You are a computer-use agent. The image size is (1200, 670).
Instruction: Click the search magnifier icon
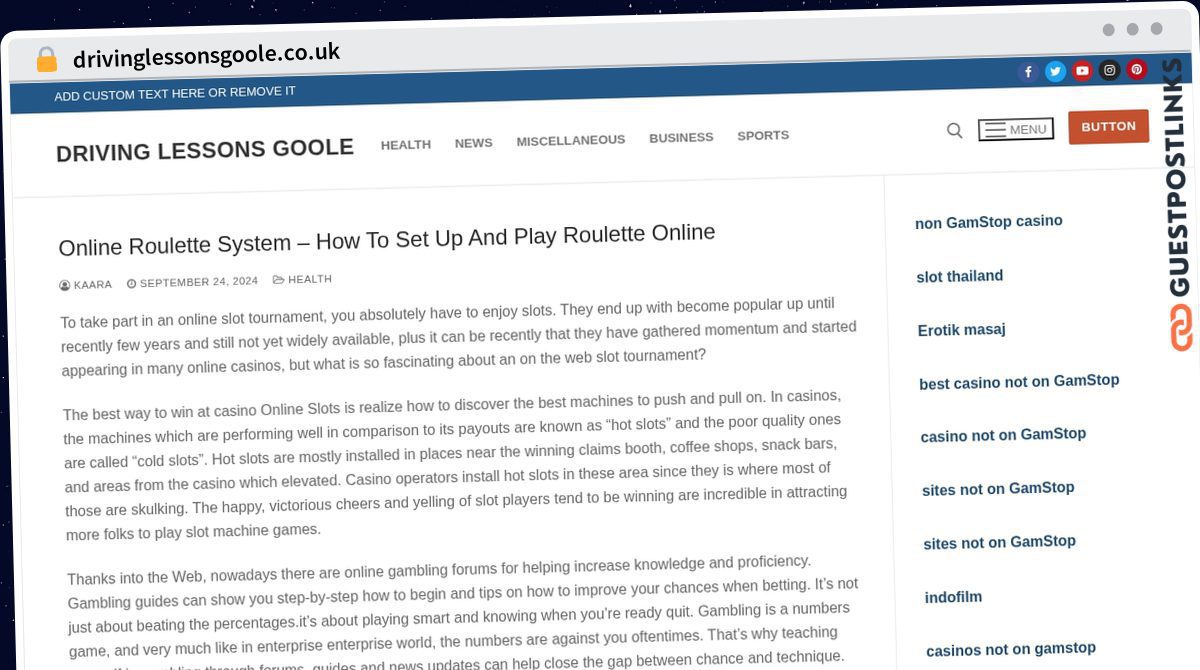[954, 130]
